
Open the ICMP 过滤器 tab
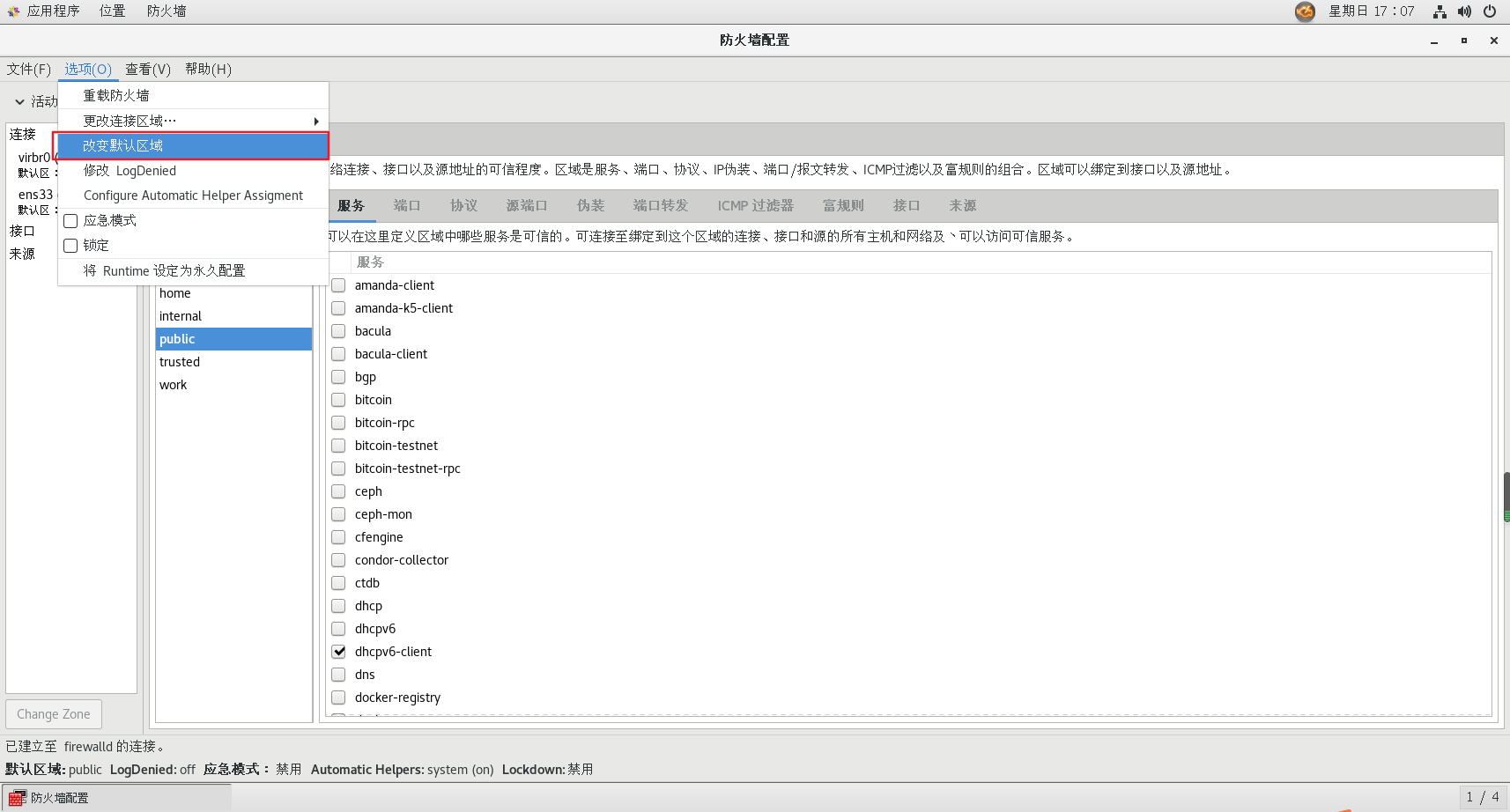(x=755, y=205)
